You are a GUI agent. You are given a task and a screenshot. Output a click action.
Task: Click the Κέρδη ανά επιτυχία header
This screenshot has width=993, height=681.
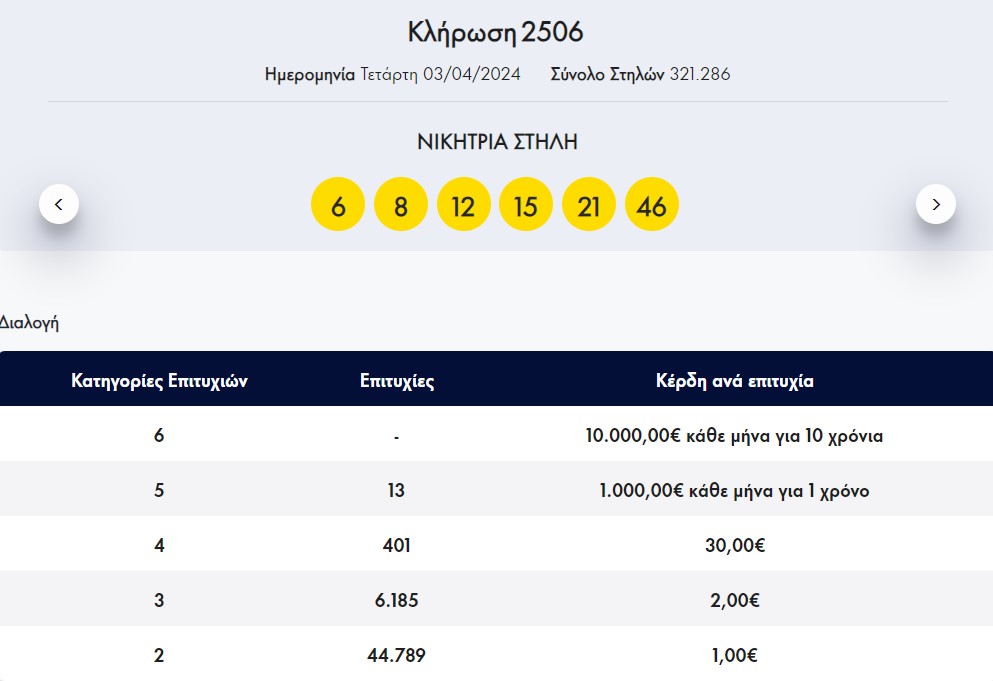point(734,381)
